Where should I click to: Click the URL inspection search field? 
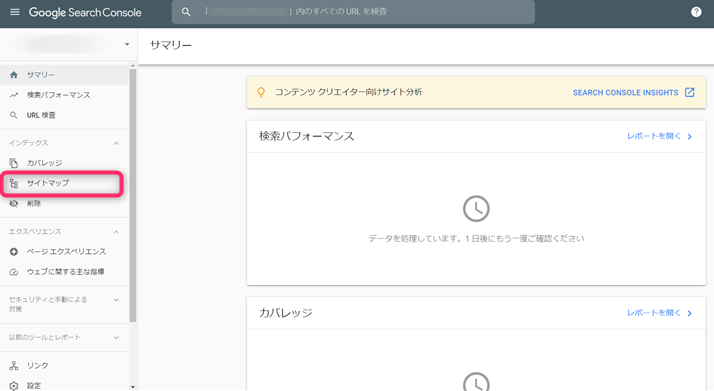pos(353,12)
